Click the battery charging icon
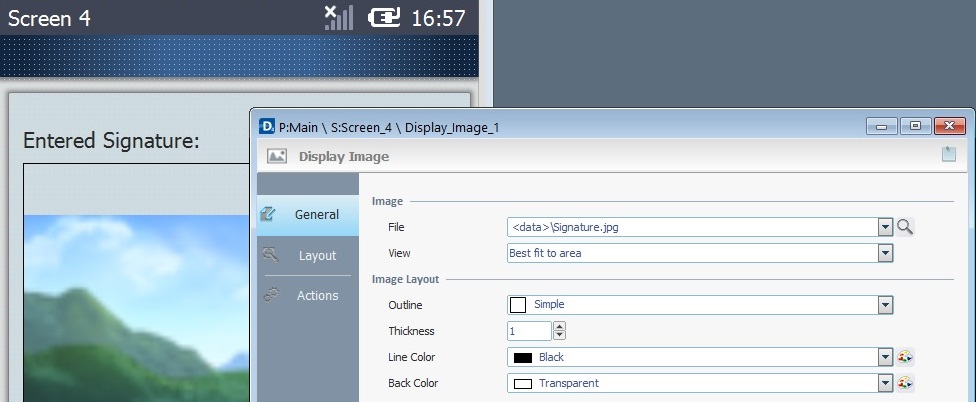The height and width of the screenshot is (402, 977). click(384, 17)
